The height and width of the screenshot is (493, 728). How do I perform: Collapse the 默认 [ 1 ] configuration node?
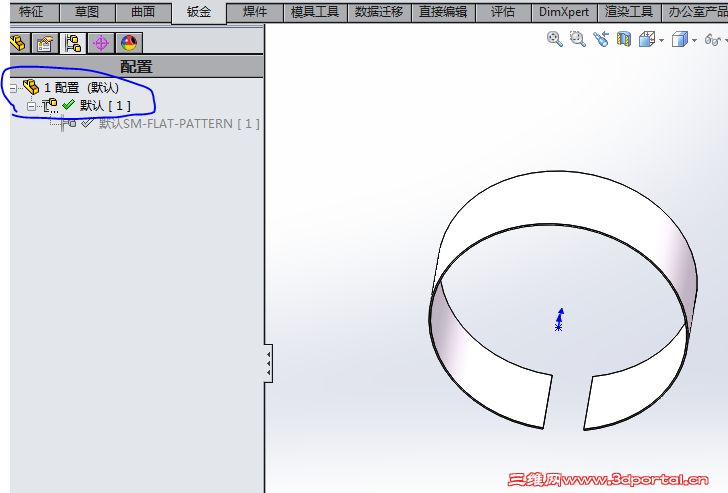pos(31,107)
